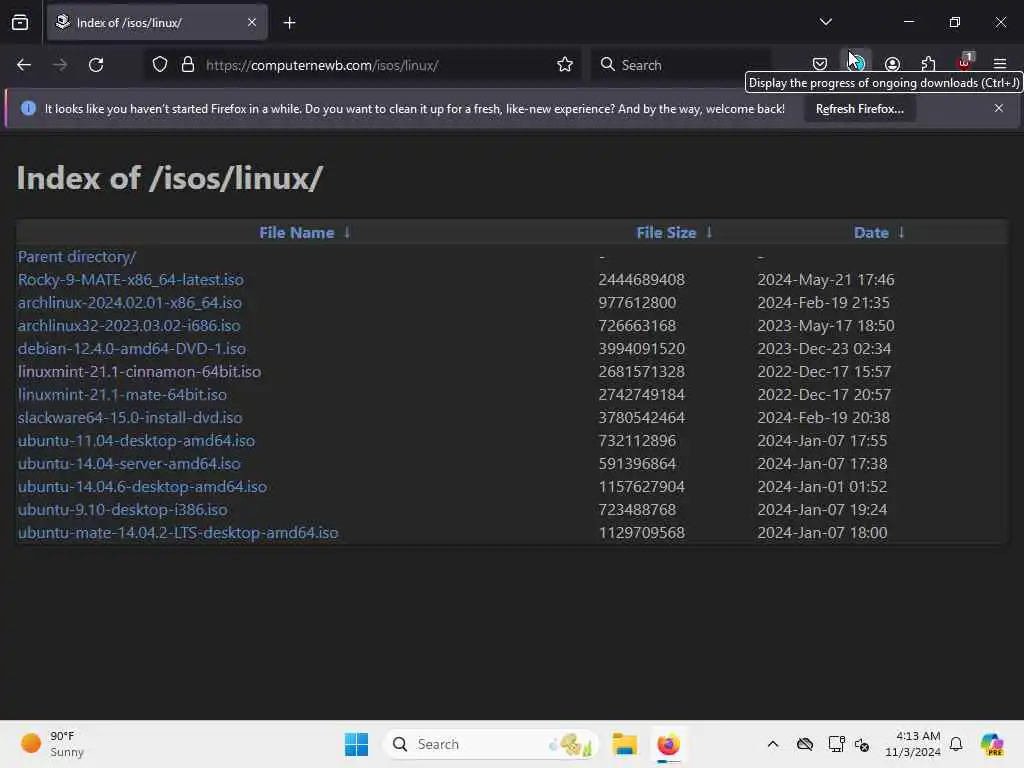Download ubuntu-14.04-server-amd64.iso
Image resolution: width=1024 pixels, height=768 pixels.
(129, 464)
